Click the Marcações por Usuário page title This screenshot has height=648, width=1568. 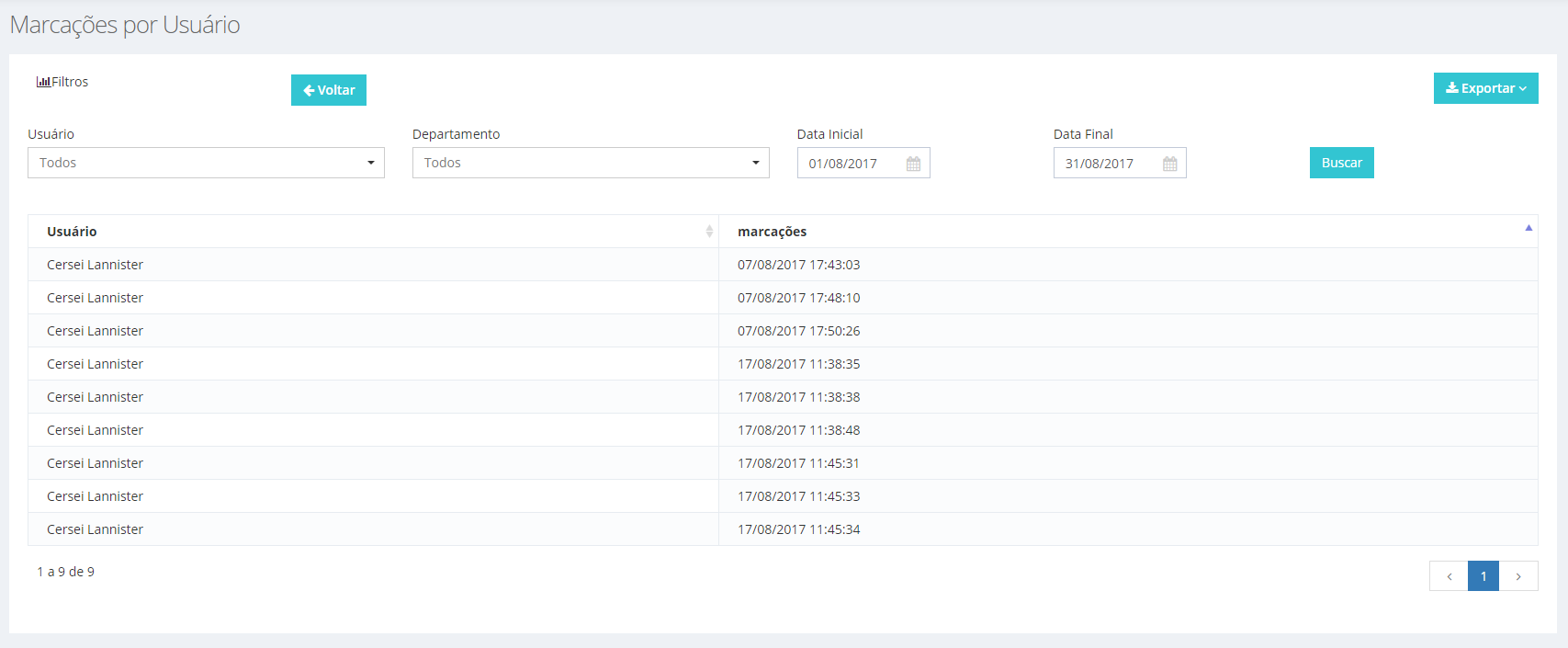tap(125, 25)
